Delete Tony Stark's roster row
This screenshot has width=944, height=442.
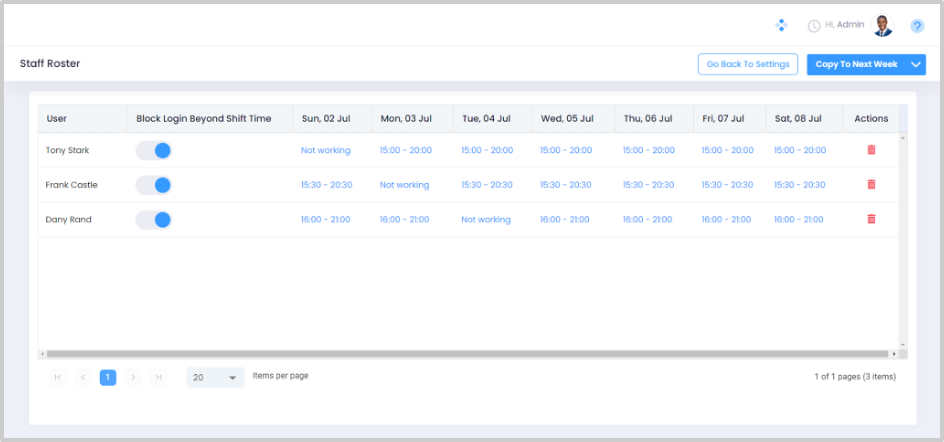(x=871, y=150)
